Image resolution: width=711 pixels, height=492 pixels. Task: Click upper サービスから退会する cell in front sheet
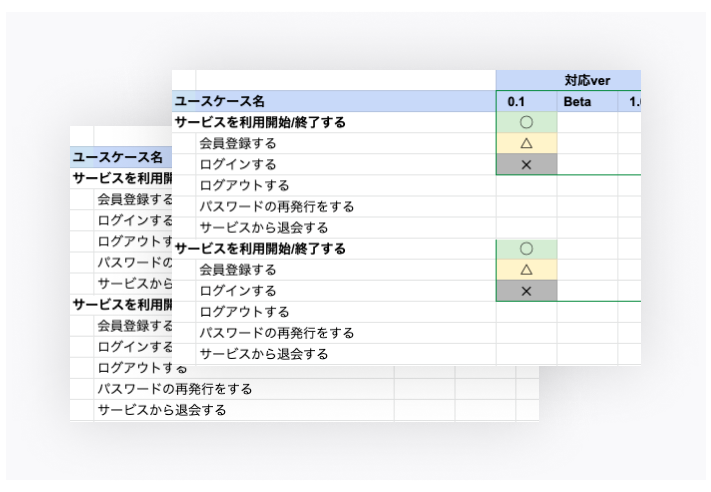[x=346, y=228]
